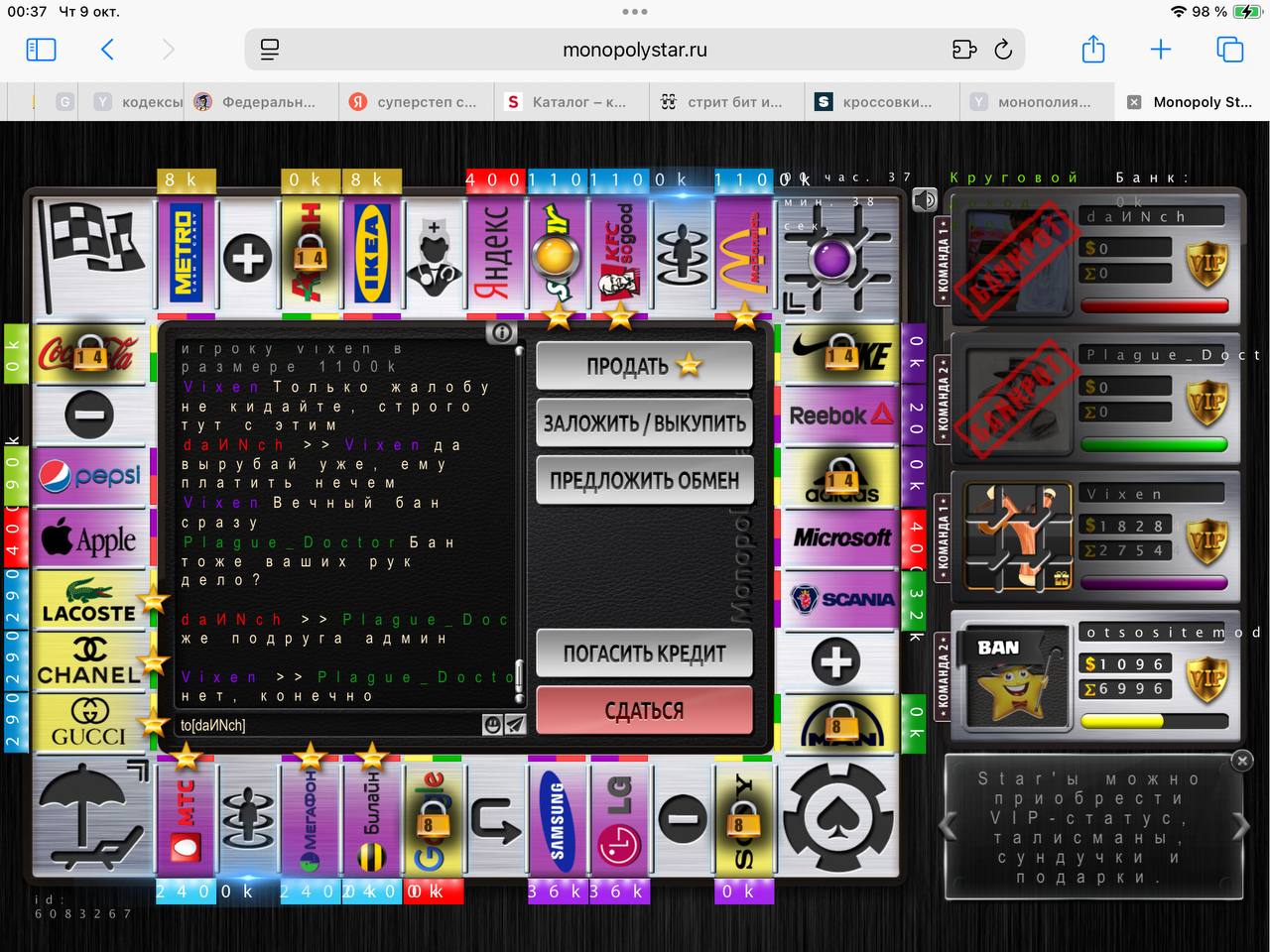Image resolution: width=1270 pixels, height=952 pixels.
Task: Click the chat message input field
Action: [329, 725]
